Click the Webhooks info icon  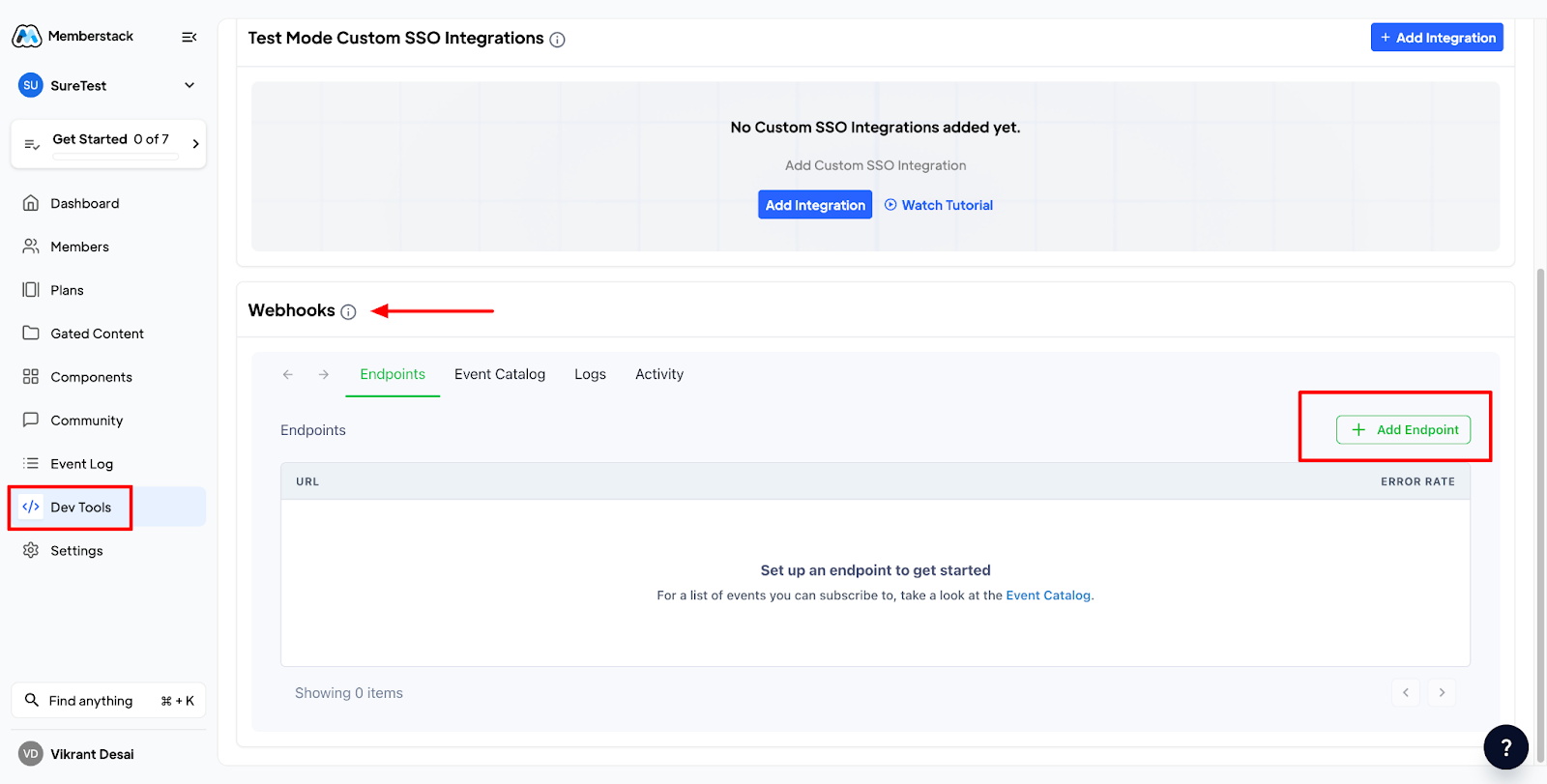click(349, 312)
